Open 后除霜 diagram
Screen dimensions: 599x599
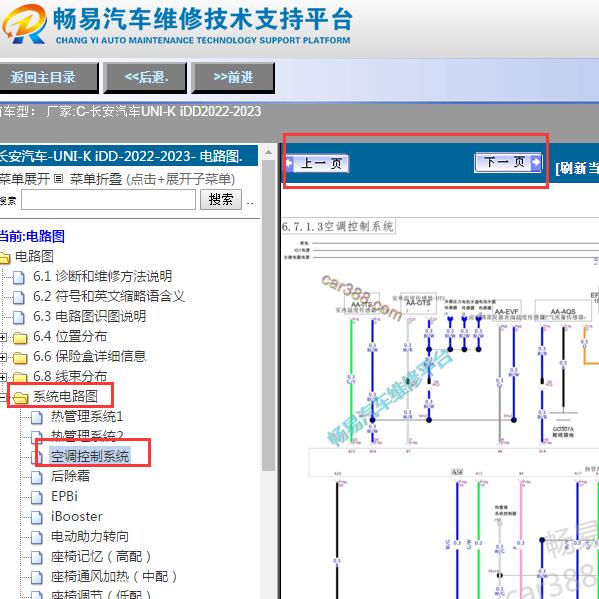click(x=70, y=476)
